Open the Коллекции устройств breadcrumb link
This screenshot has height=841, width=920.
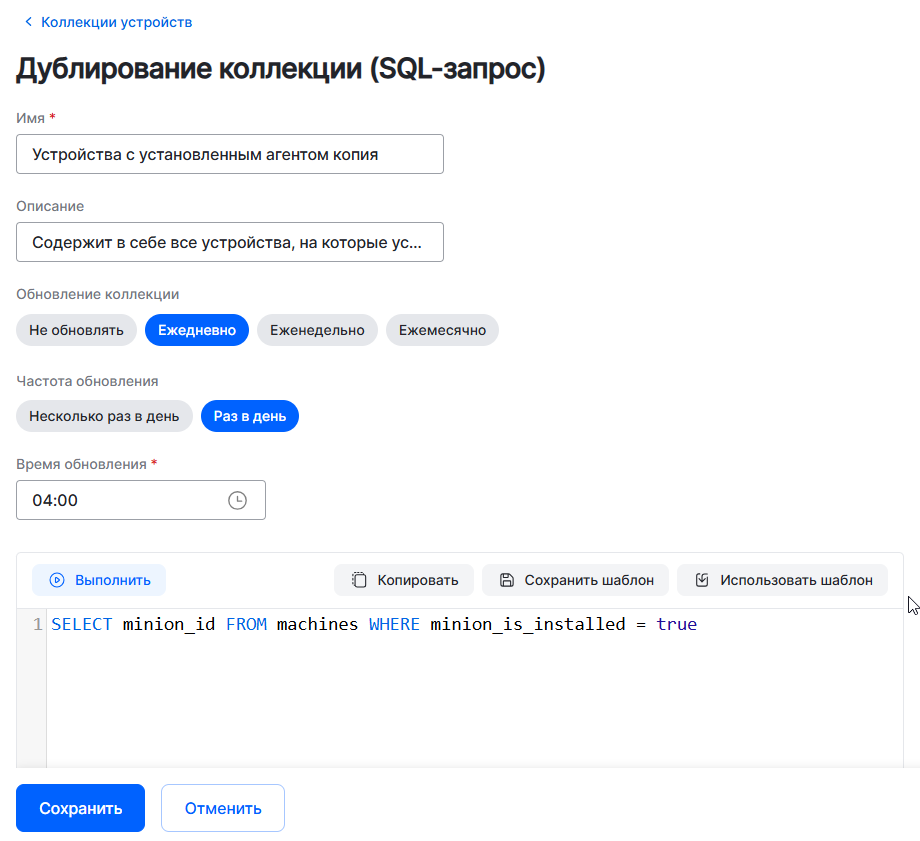(116, 22)
